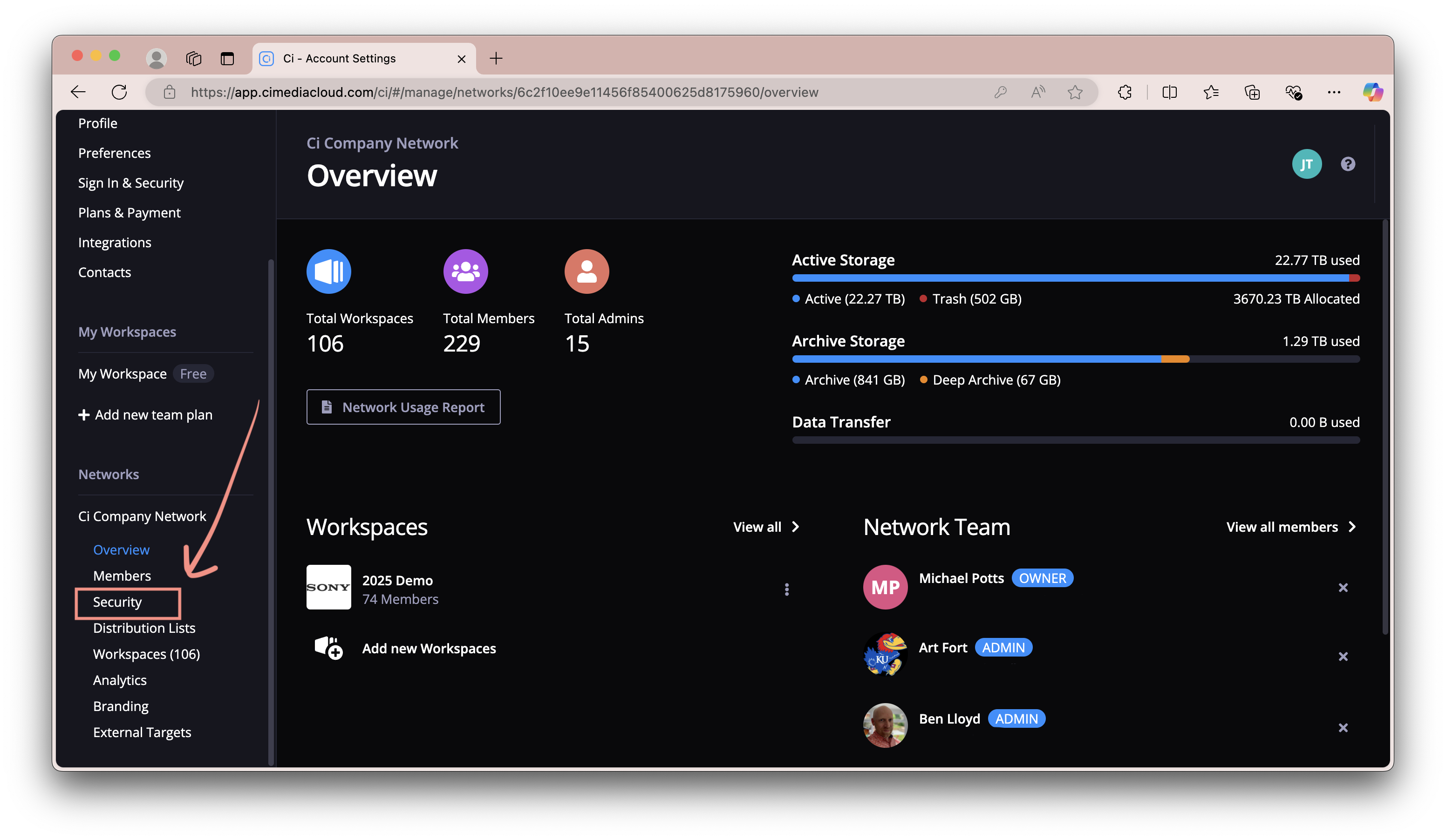Download the Network Usage Report
Image resolution: width=1446 pixels, height=840 pixels.
[x=403, y=407]
